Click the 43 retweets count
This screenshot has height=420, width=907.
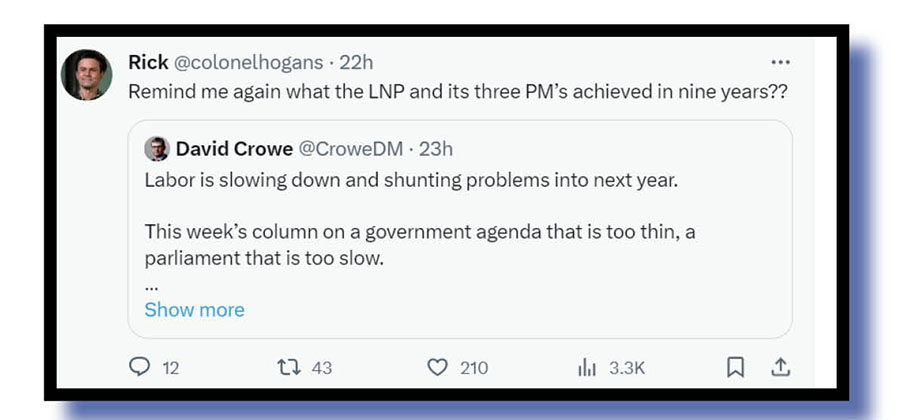pyautogui.click(x=321, y=368)
